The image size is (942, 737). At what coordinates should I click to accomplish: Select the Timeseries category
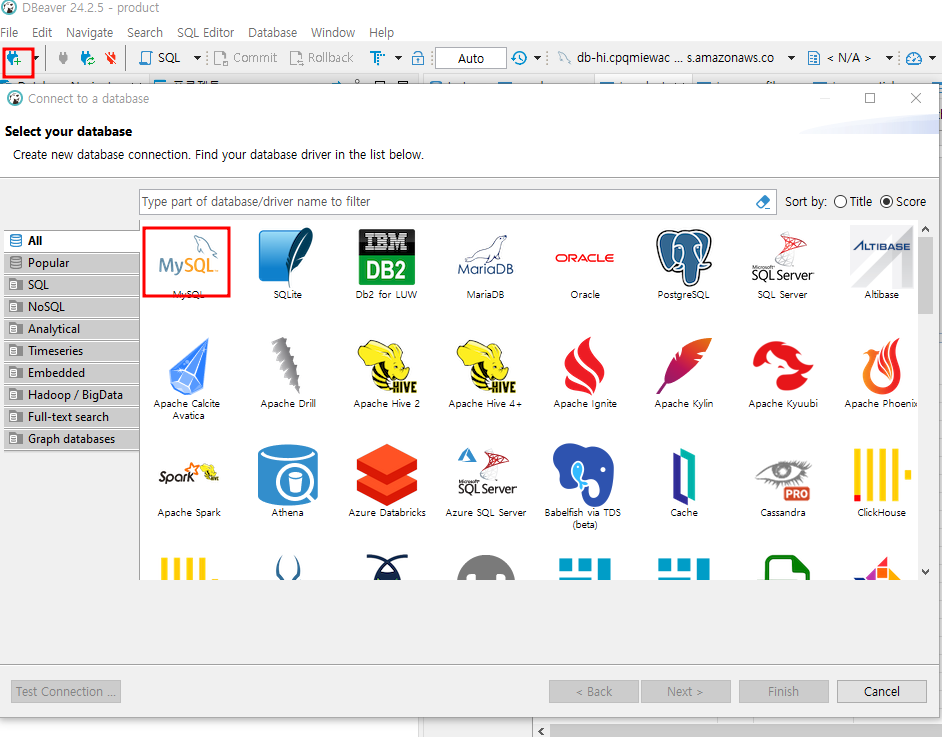point(72,351)
